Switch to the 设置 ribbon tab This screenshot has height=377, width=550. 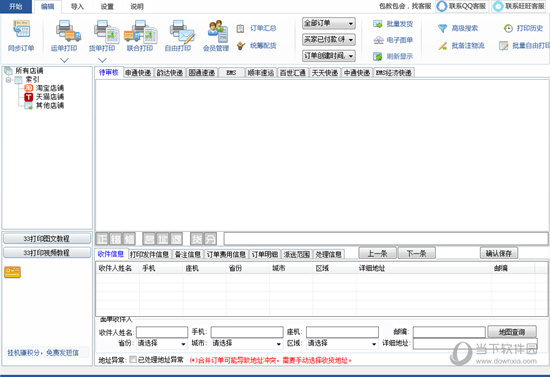[x=107, y=7]
